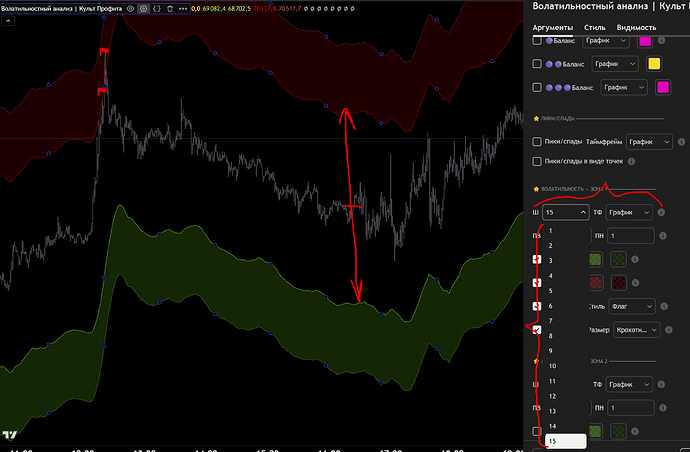690x452 pixels.
Task: Open indicator settings gear icon
Action: click(144, 8)
